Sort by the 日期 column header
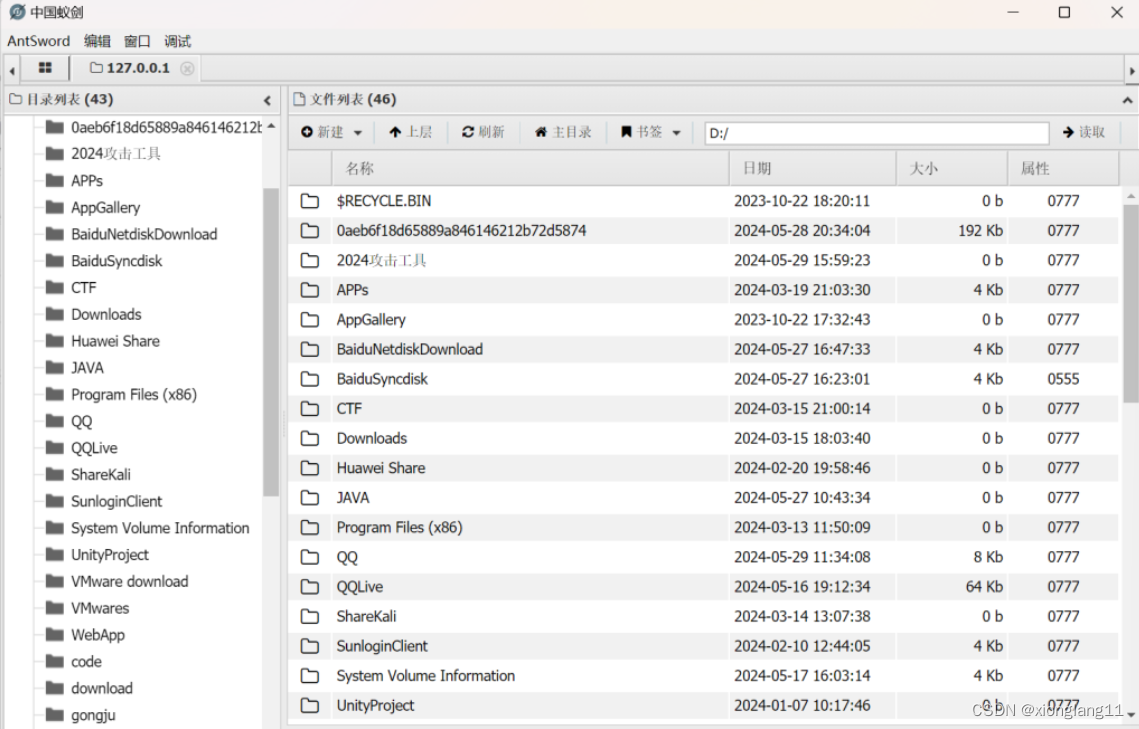 coord(813,168)
